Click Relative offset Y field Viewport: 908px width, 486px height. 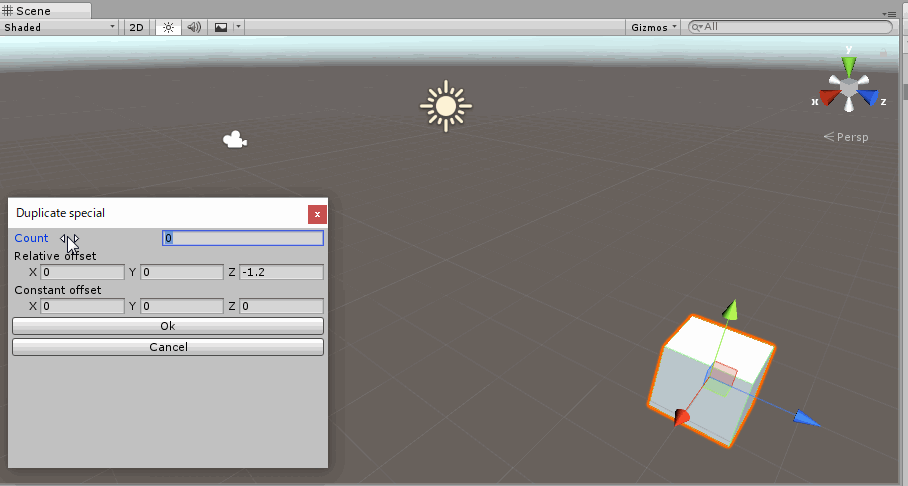pos(182,272)
